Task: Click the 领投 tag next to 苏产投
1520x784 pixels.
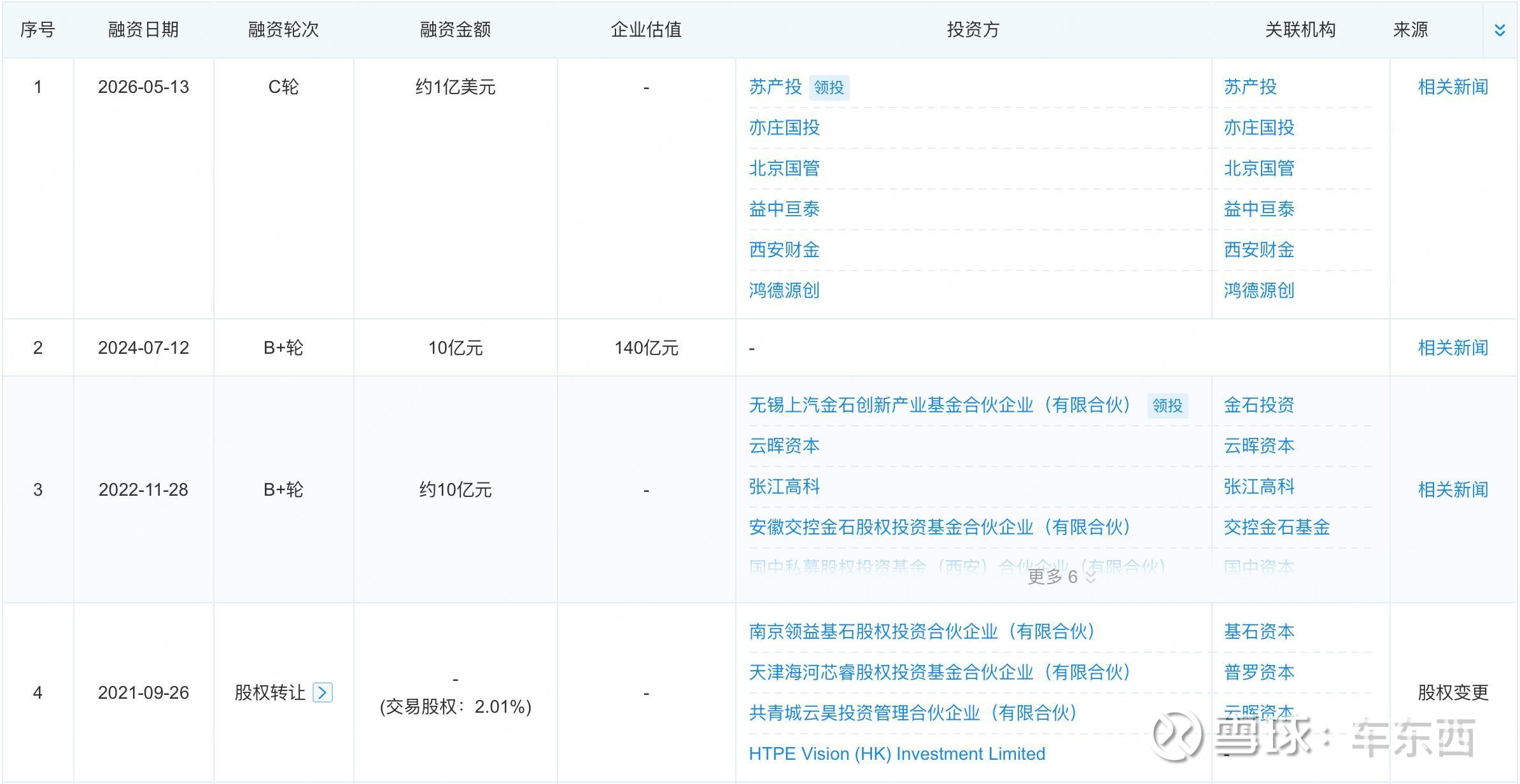Action: (x=829, y=88)
